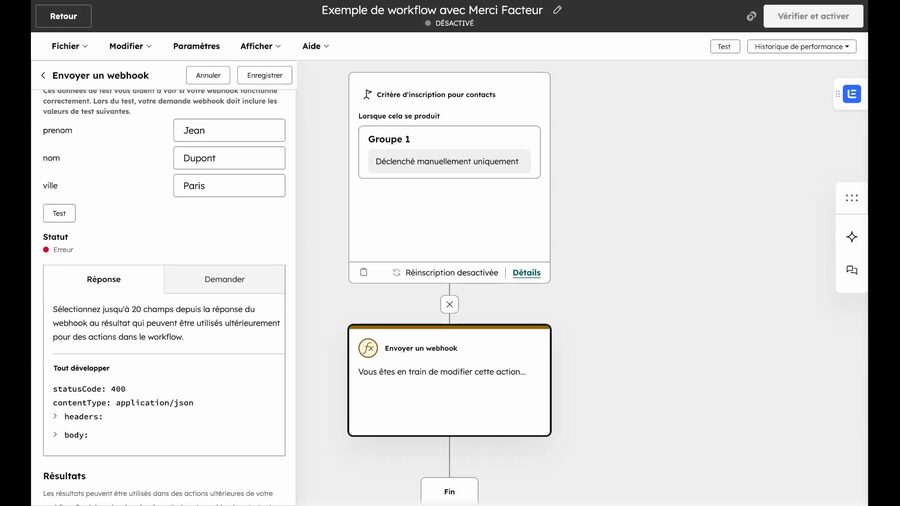Click the nom field containing Dupont
Image resolution: width=900 pixels, height=506 pixels.
(229, 158)
